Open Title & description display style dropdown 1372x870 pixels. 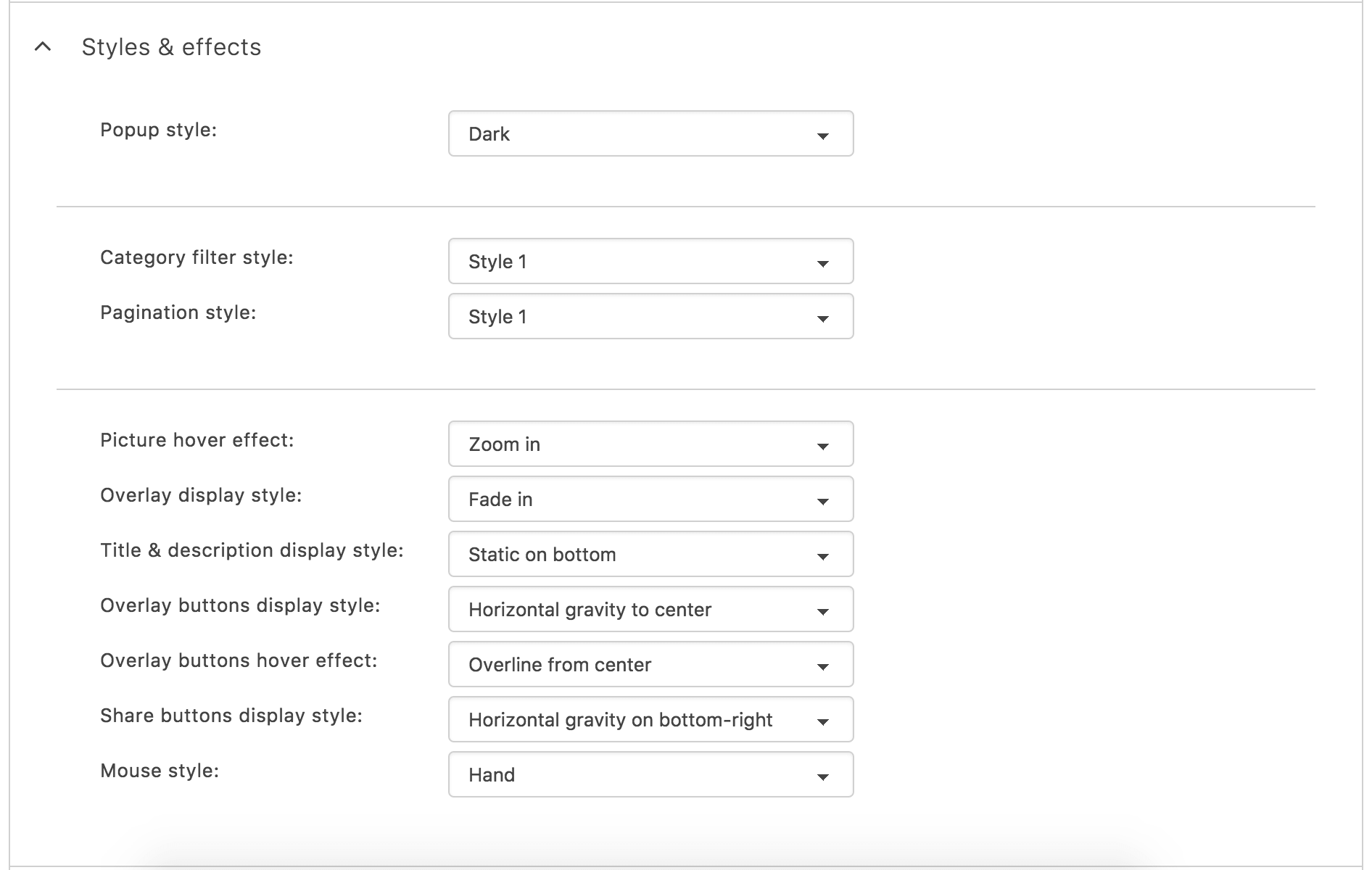(x=650, y=554)
